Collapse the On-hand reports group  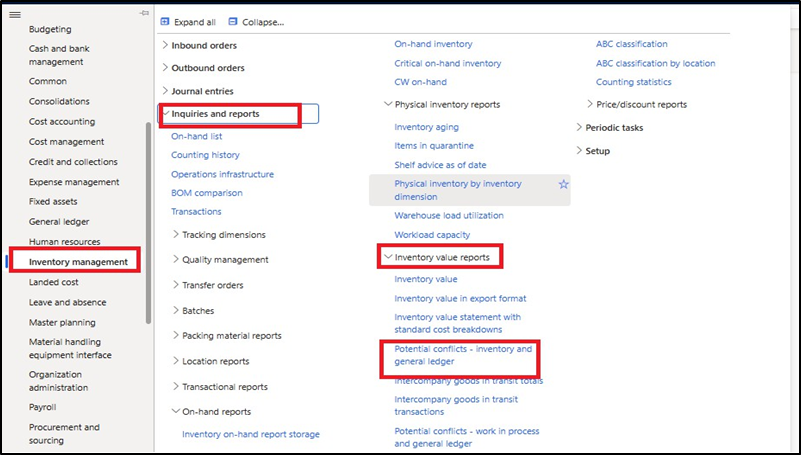pyautogui.click(x=175, y=411)
